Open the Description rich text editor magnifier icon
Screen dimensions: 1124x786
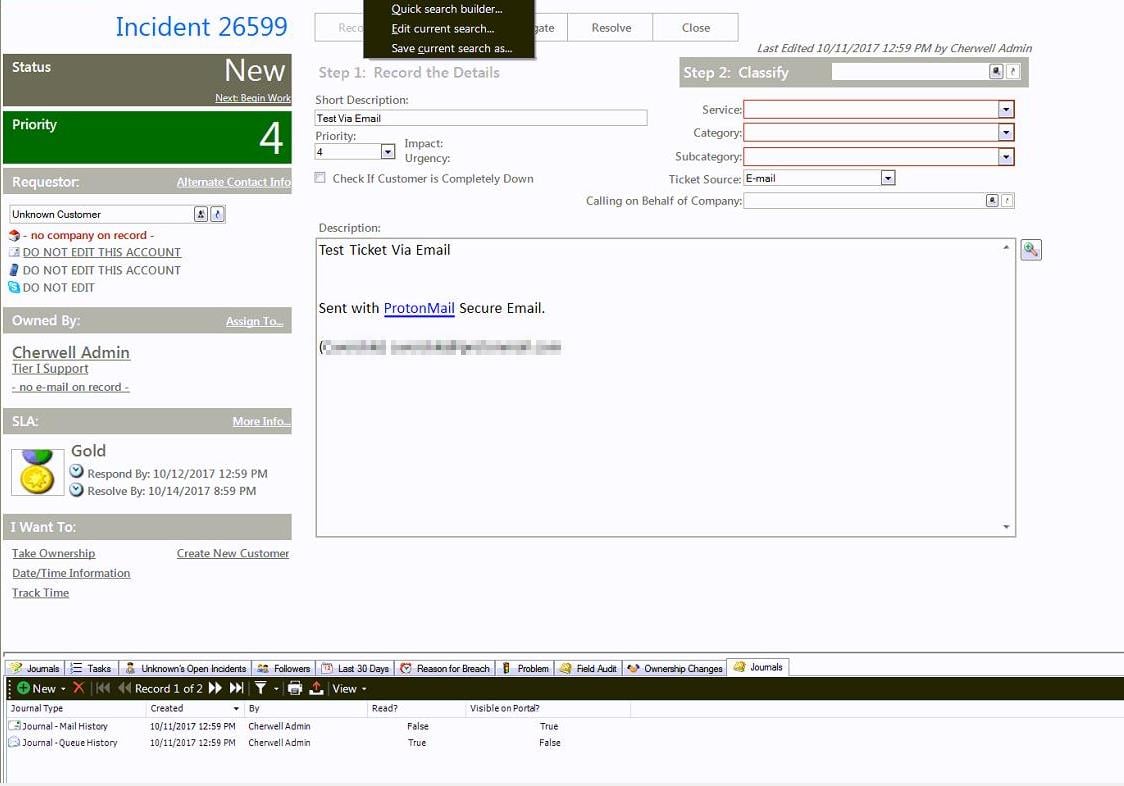tap(1031, 249)
